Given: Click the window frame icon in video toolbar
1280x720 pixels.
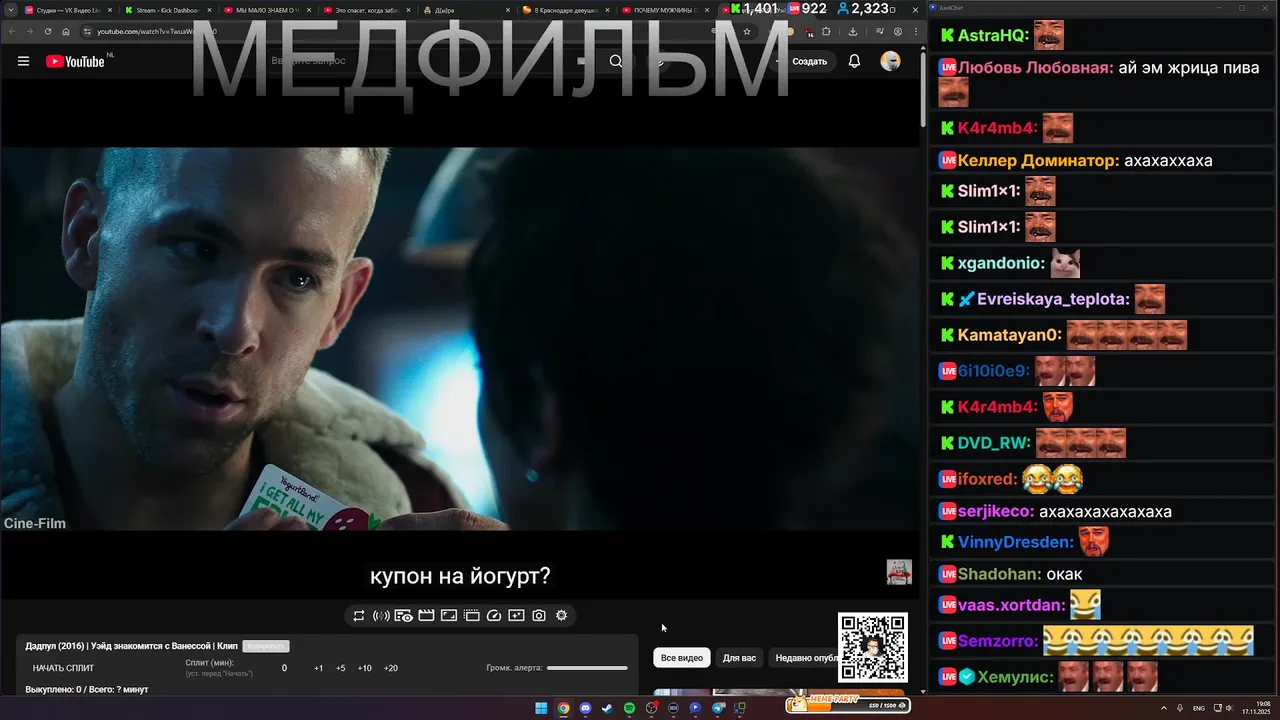Looking at the screenshot, I should tap(472, 616).
